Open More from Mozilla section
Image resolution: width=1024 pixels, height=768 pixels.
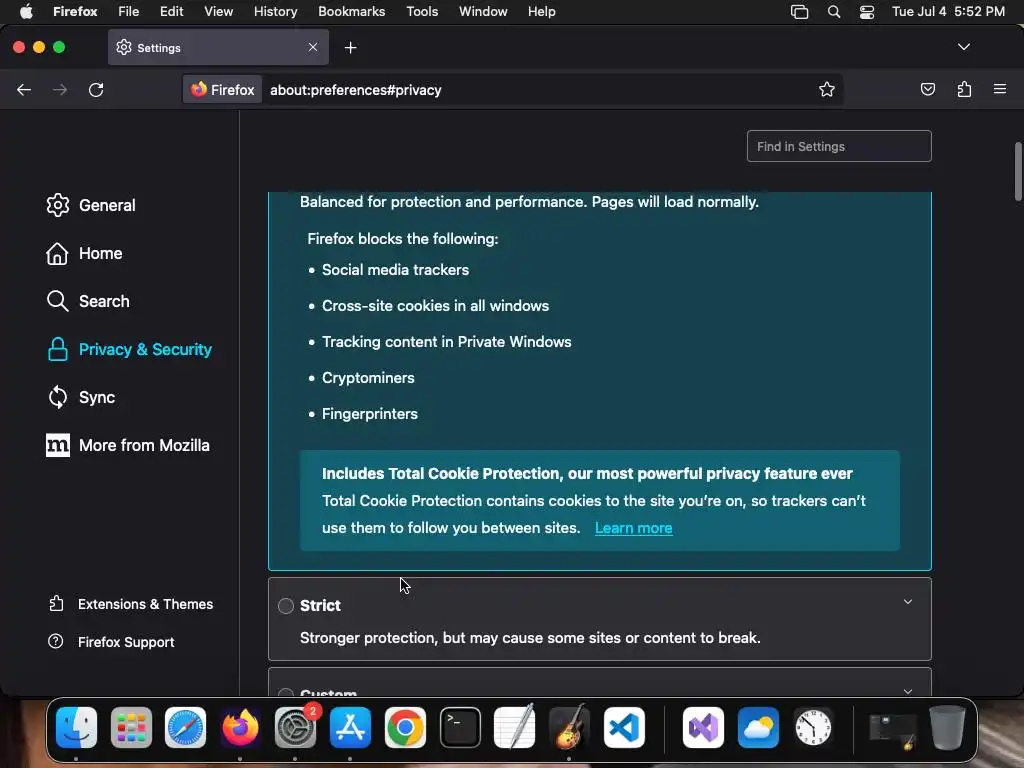(128, 445)
